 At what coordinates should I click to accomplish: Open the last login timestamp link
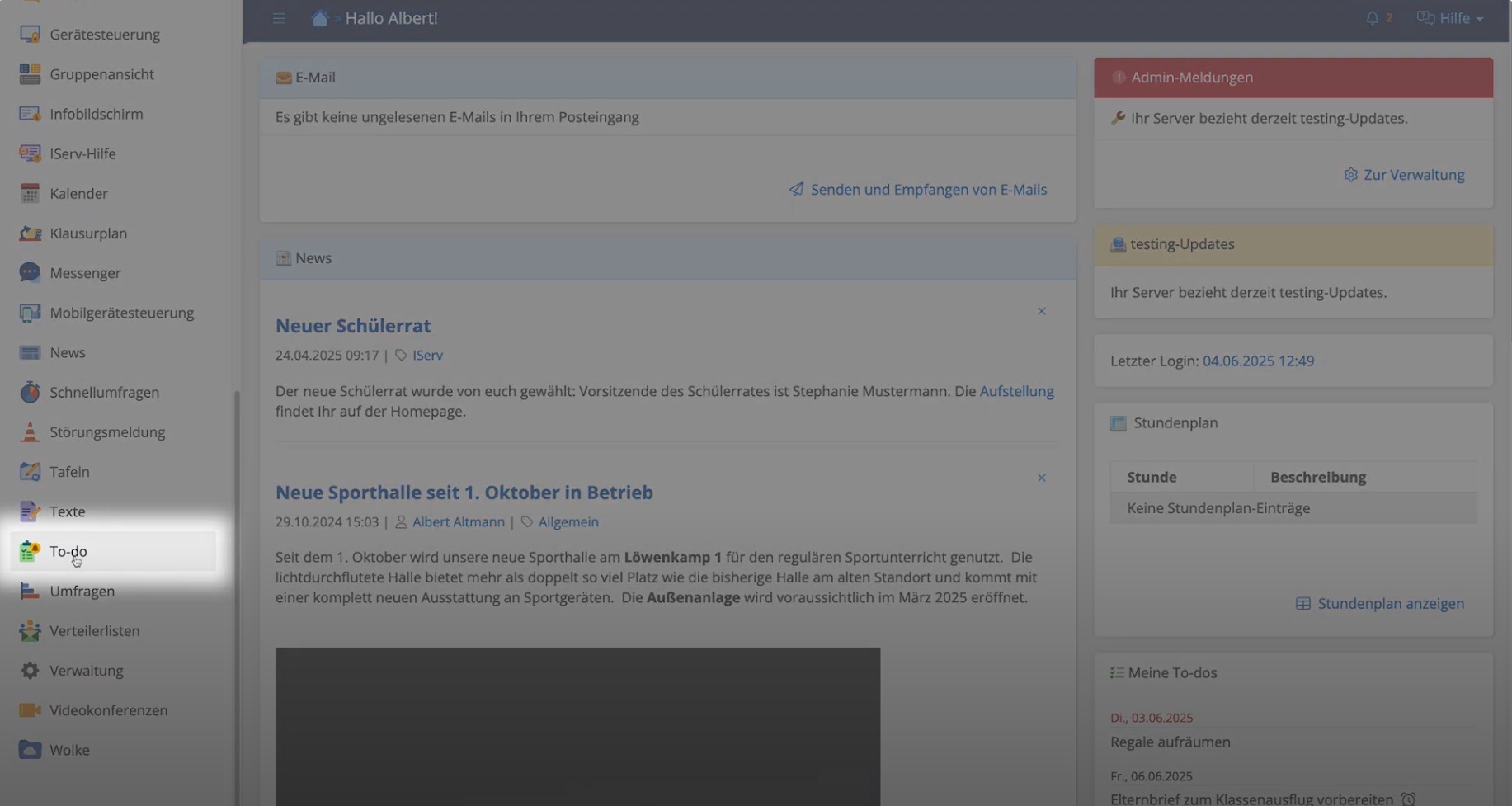(1257, 361)
